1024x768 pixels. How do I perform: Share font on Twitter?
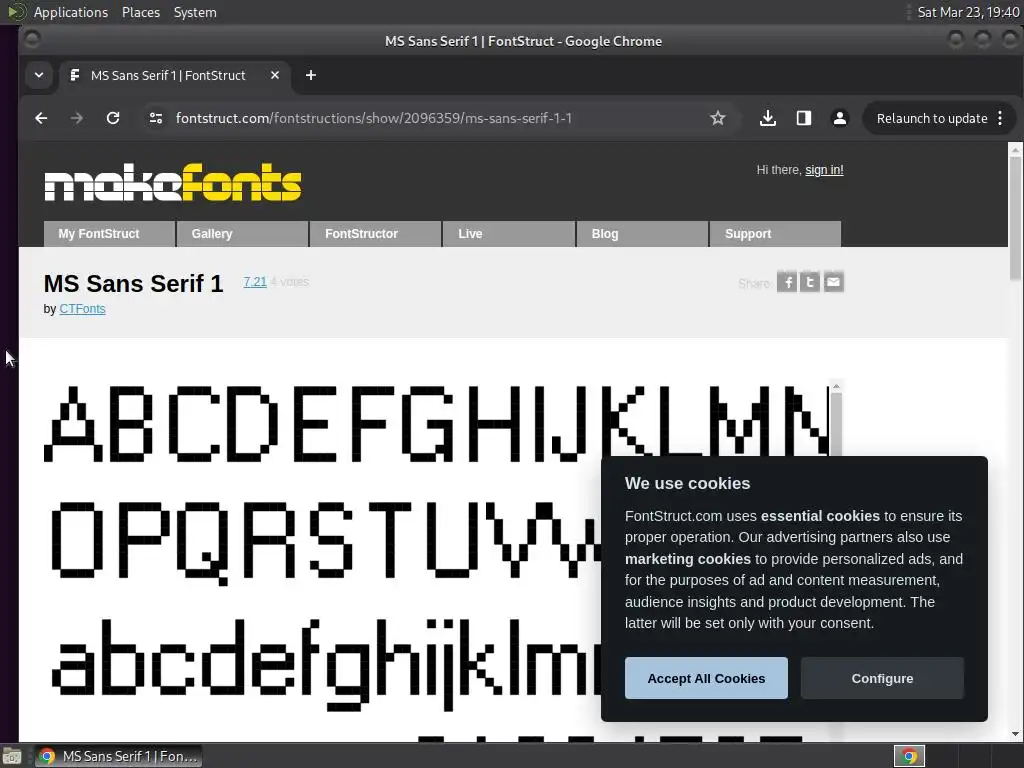coord(810,282)
